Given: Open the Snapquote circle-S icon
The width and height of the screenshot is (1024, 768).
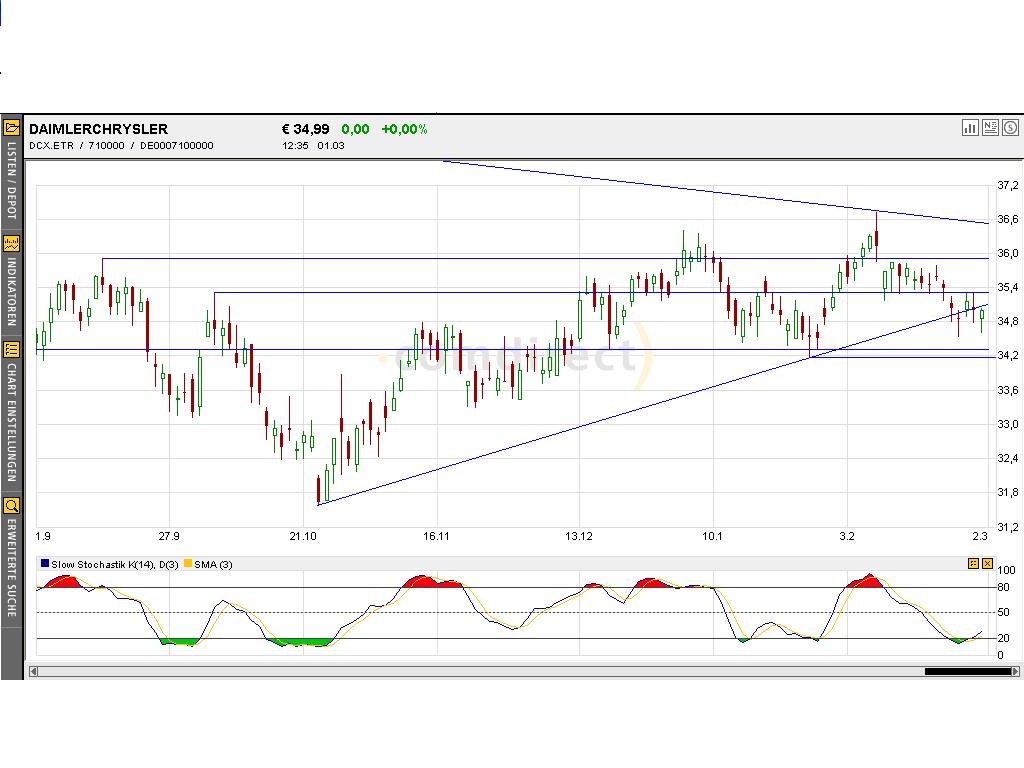Looking at the screenshot, I should (1009, 128).
